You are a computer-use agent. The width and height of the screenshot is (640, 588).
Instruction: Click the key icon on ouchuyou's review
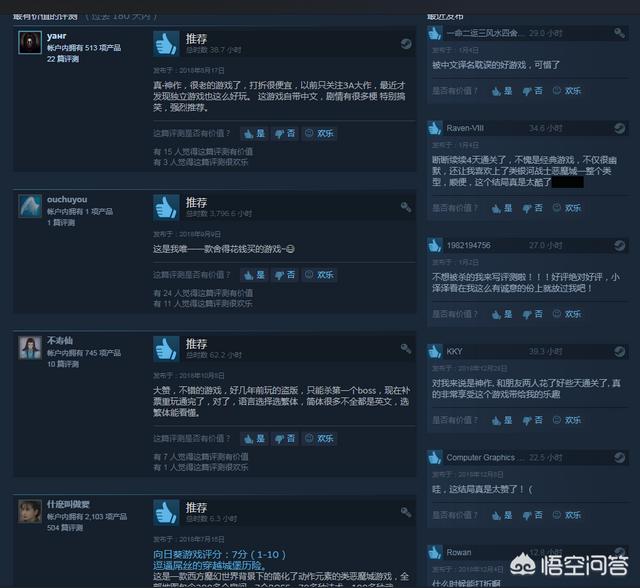(406, 207)
